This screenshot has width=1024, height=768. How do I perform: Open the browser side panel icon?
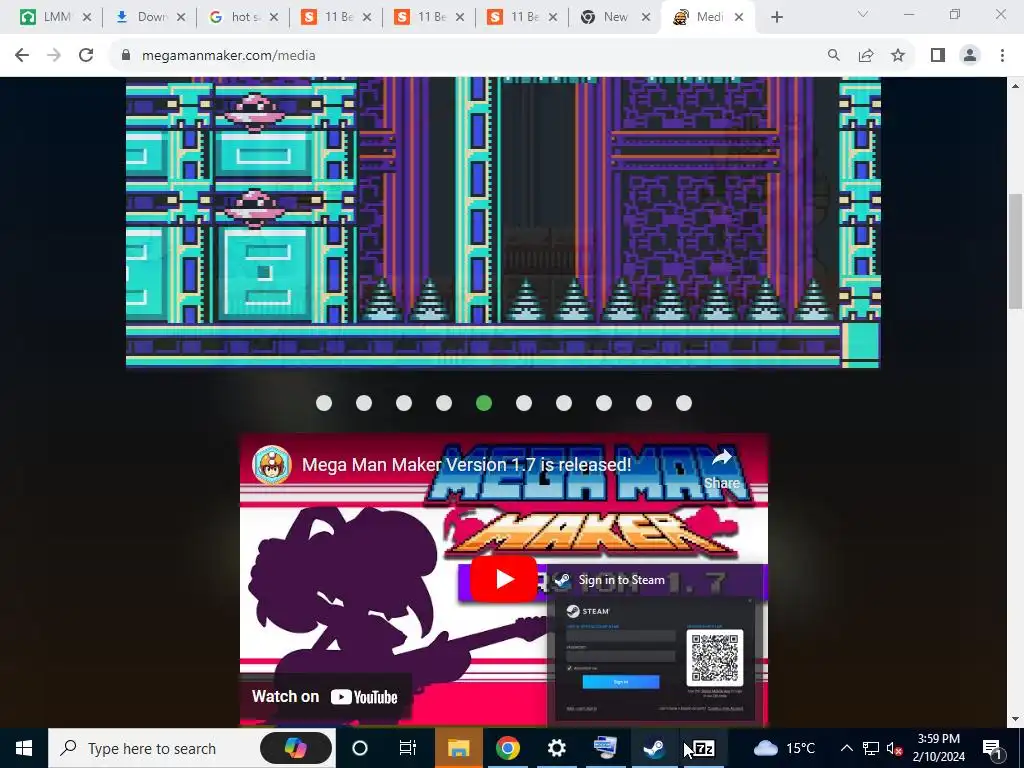click(x=938, y=56)
